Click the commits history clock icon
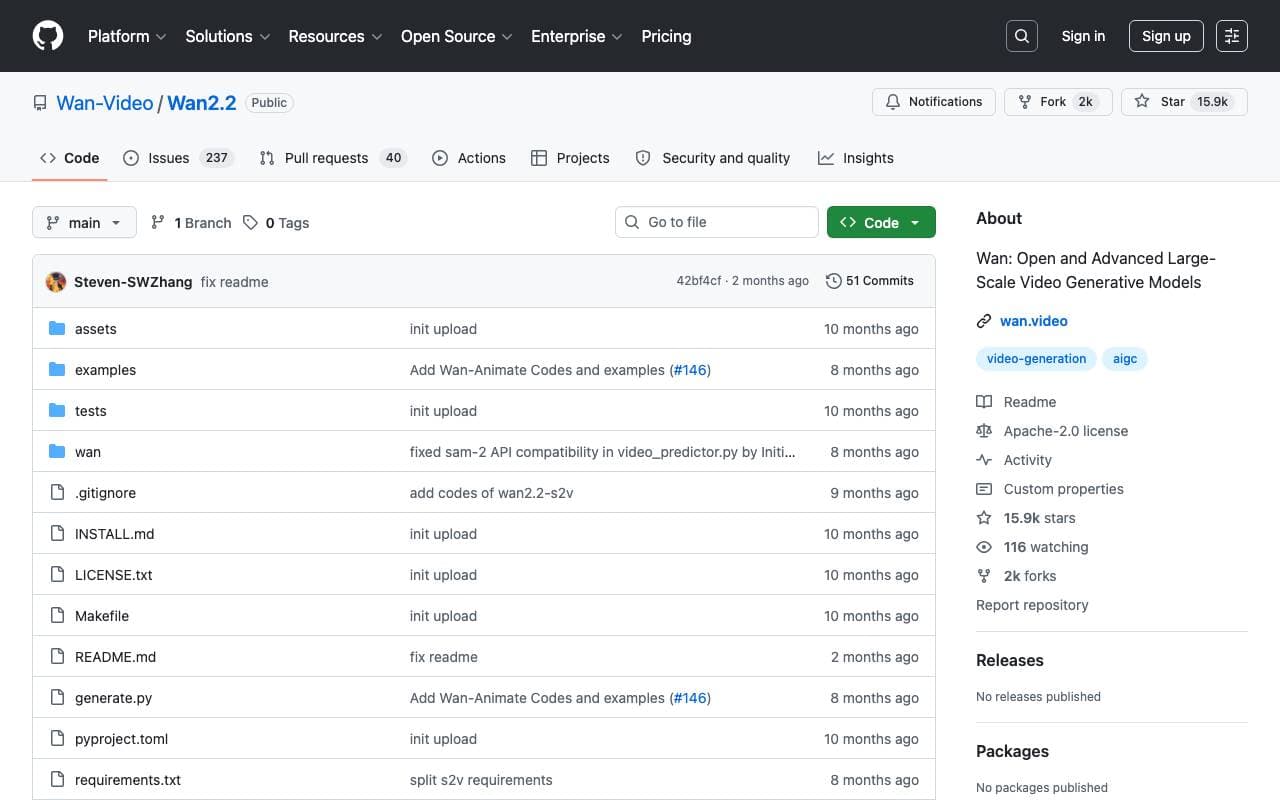Image resolution: width=1280 pixels, height=800 pixels. tap(833, 281)
